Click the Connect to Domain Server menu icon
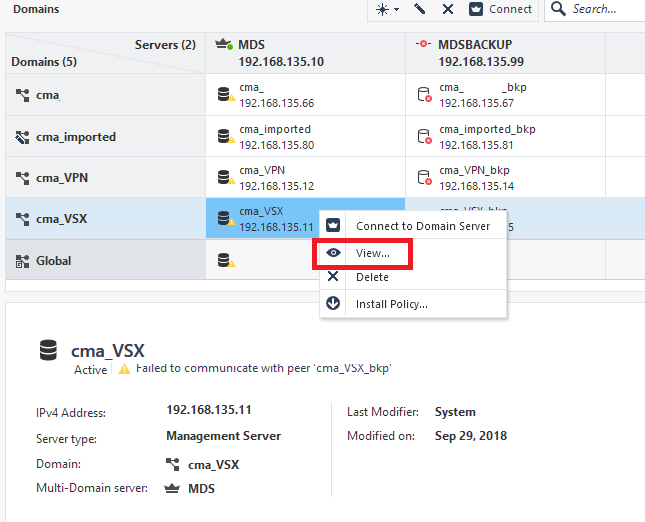645x522 pixels. [x=333, y=225]
